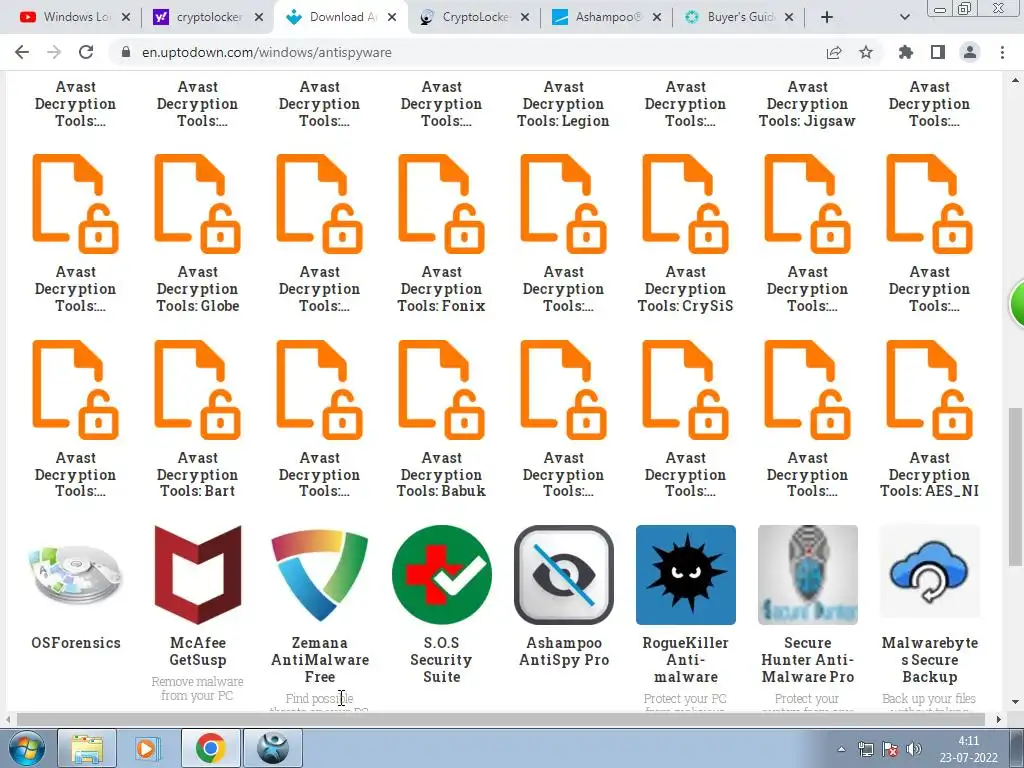Click the Globe decryption tool file icon
The width and height of the screenshot is (1024, 768).
pos(198,204)
